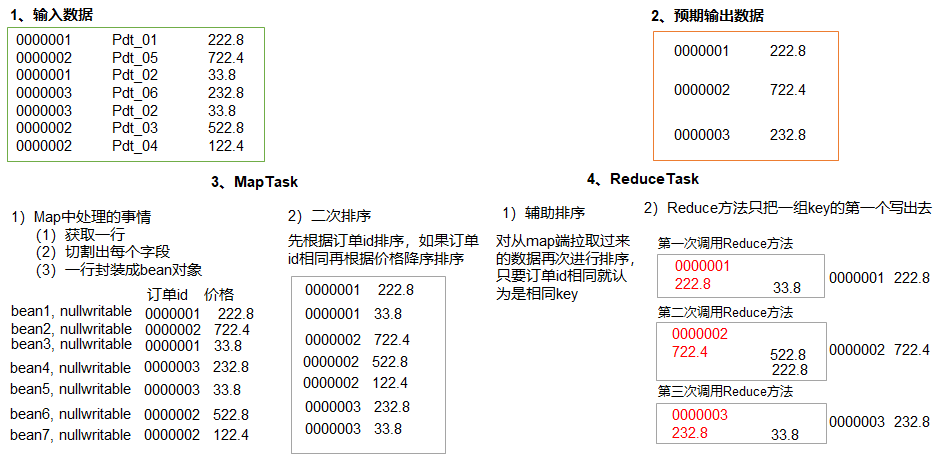Select Pdt_04 in the input data box
941x454 pixels.
point(134,146)
